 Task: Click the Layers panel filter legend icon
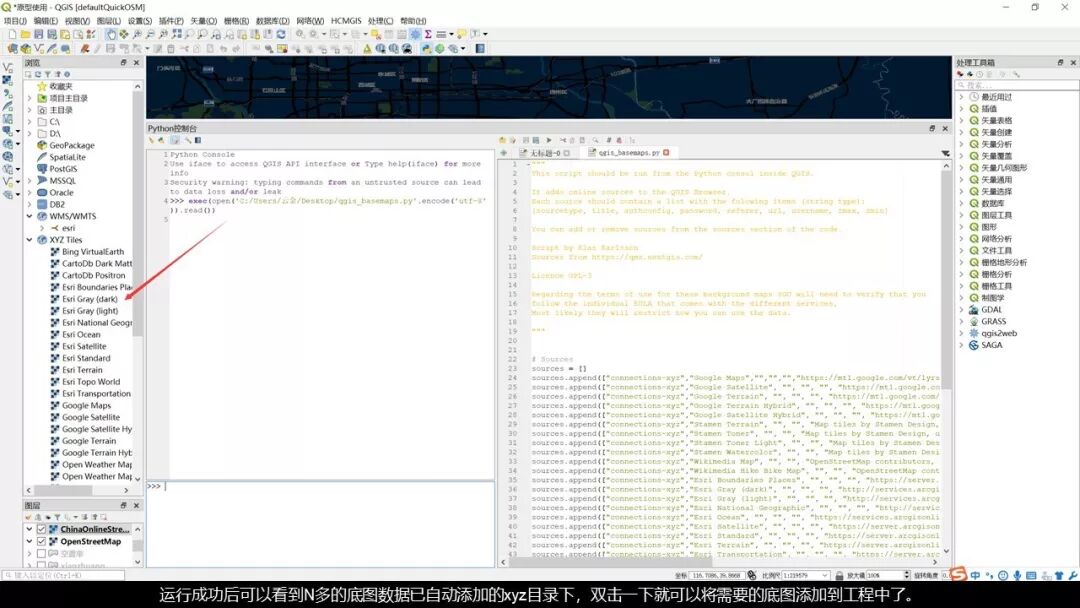(56, 516)
